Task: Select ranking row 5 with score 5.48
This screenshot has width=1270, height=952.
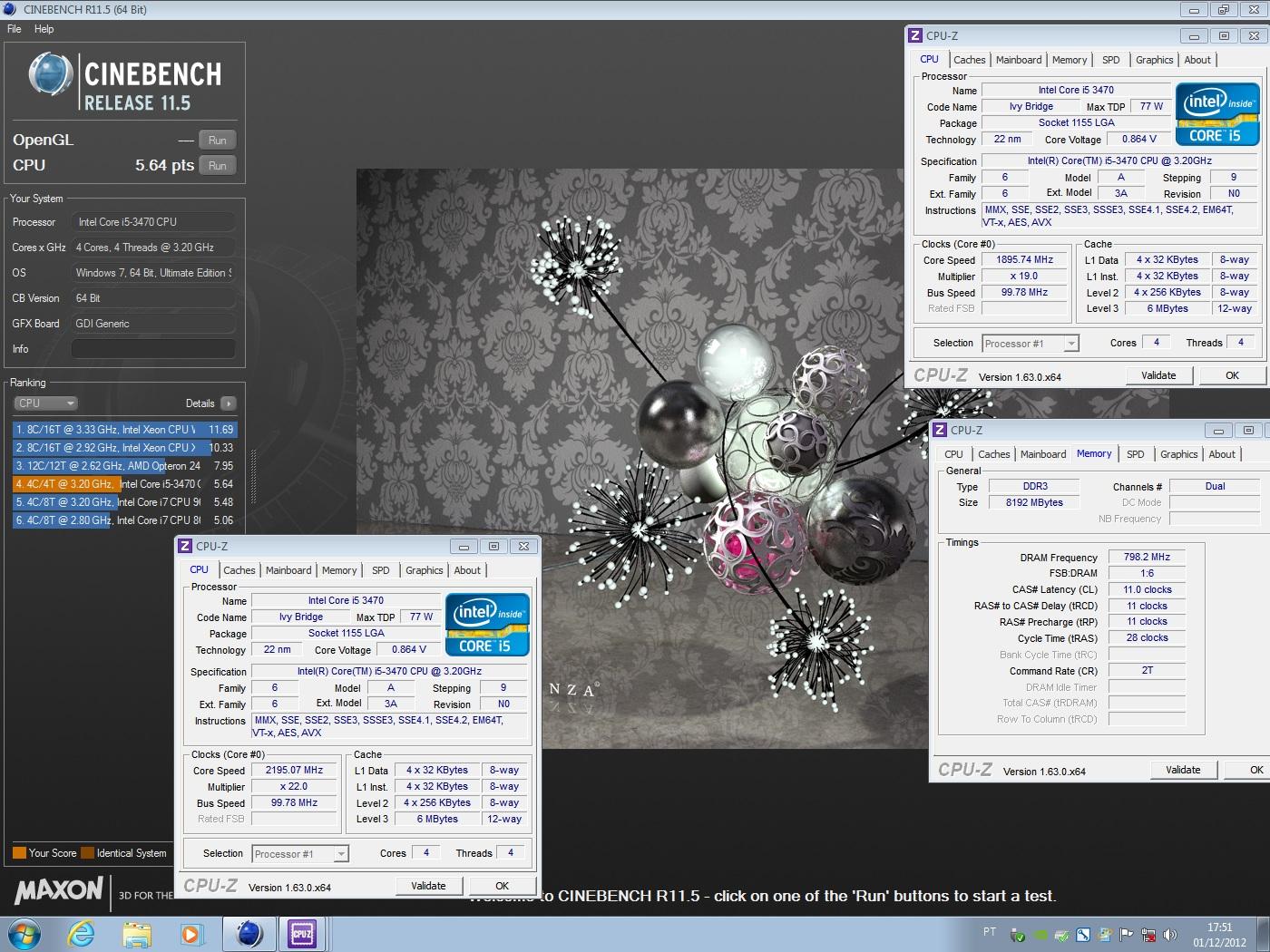Action: (x=125, y=502)
